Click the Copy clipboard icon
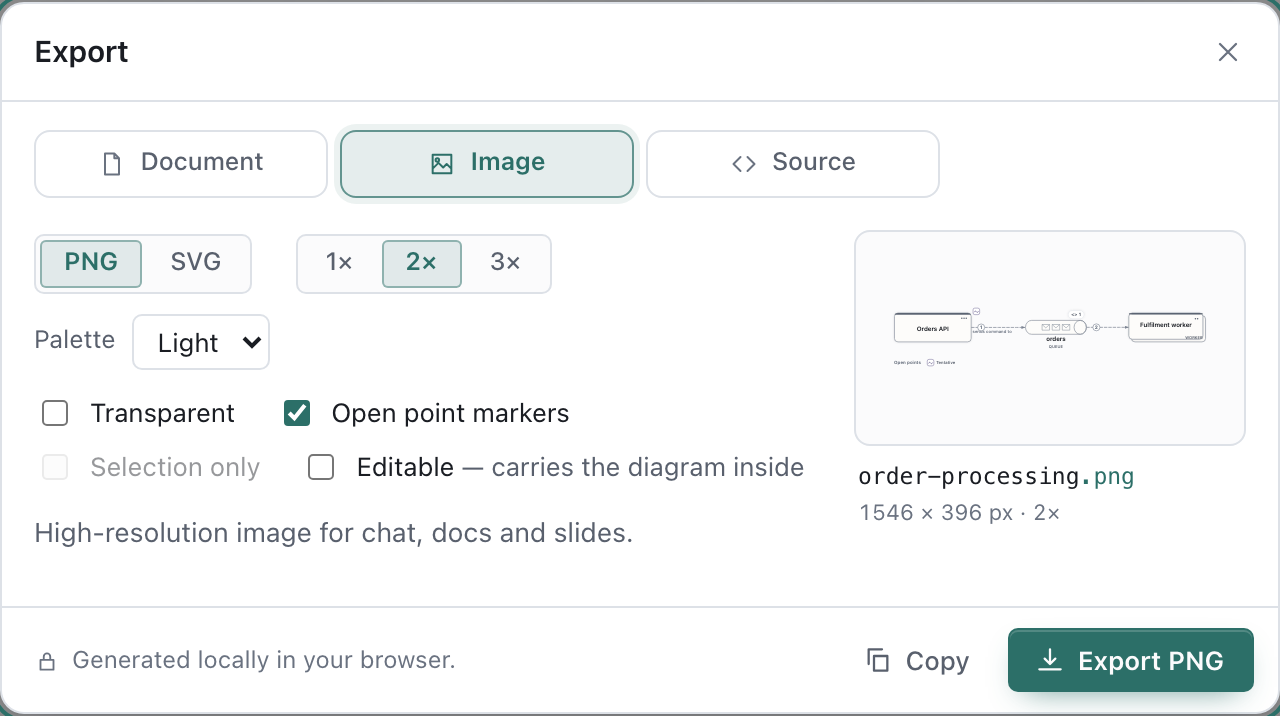Viewport: 1280px width, 716px height. (x=878, y=660)
